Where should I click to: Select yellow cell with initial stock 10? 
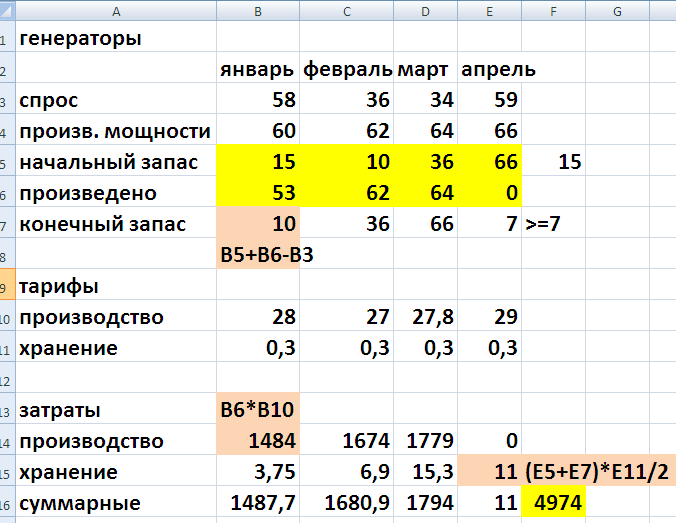[x=347, y=162]
